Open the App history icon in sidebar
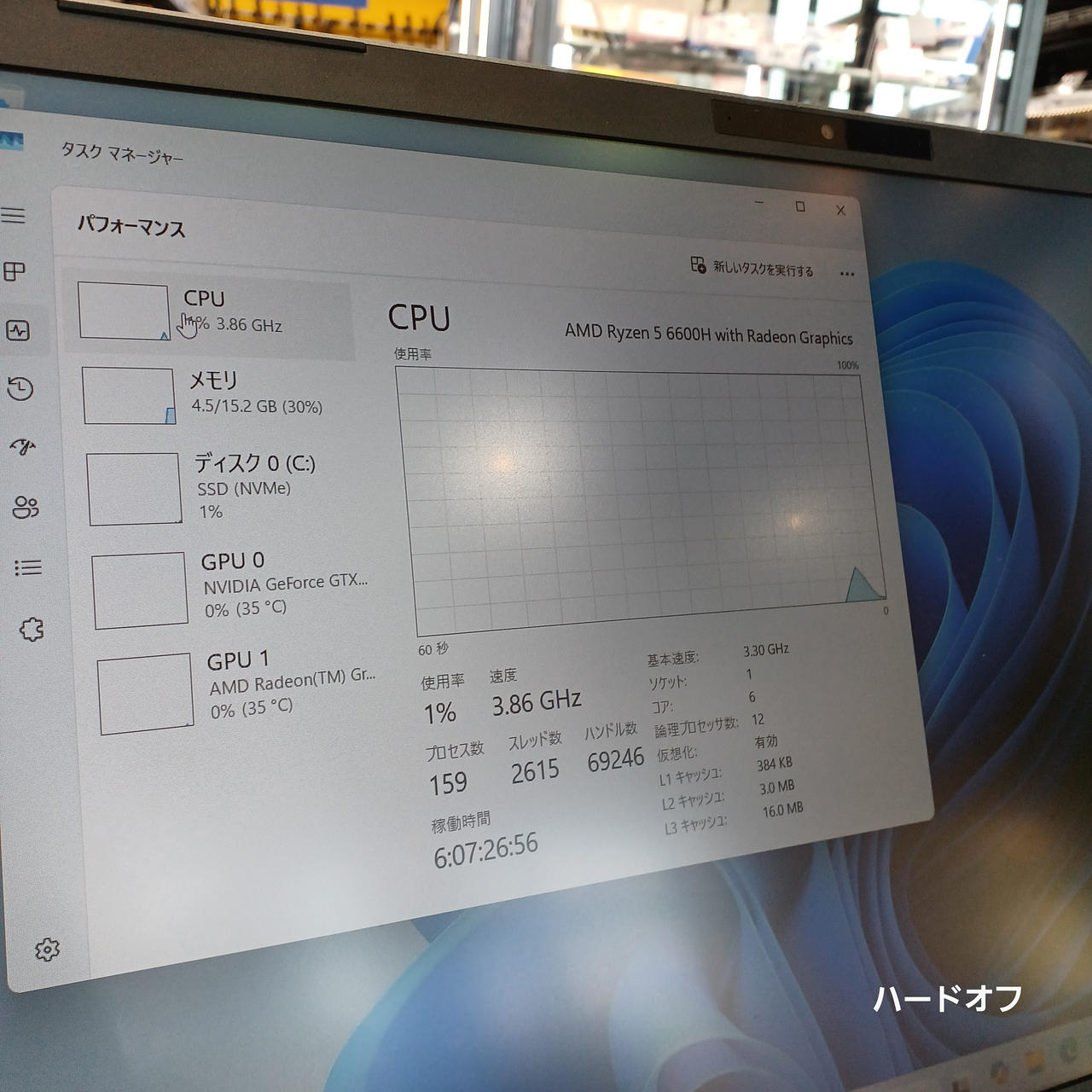 [20, 389]
